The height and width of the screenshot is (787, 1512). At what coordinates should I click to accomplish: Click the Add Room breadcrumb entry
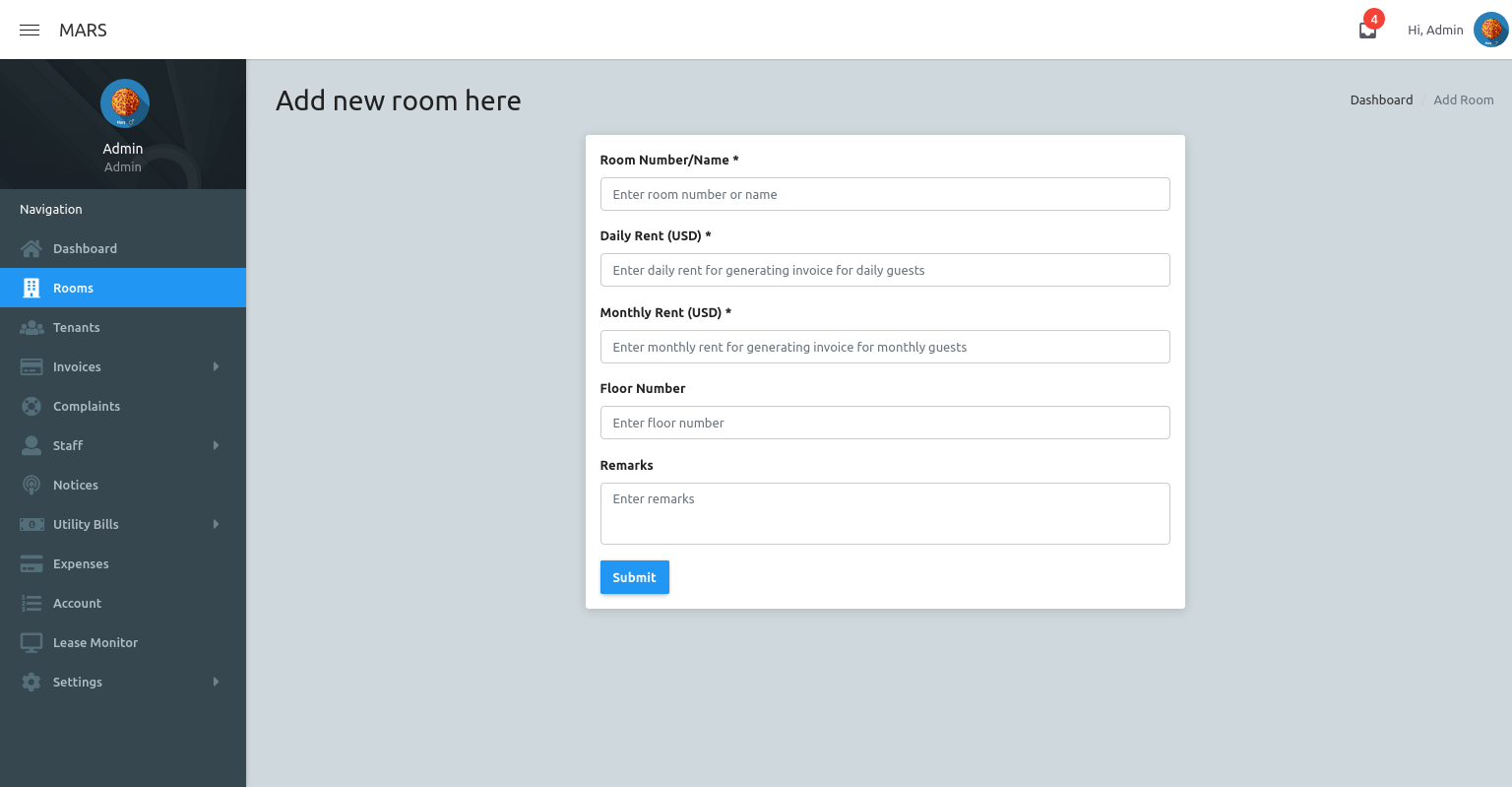click(x=1464, y=99)
